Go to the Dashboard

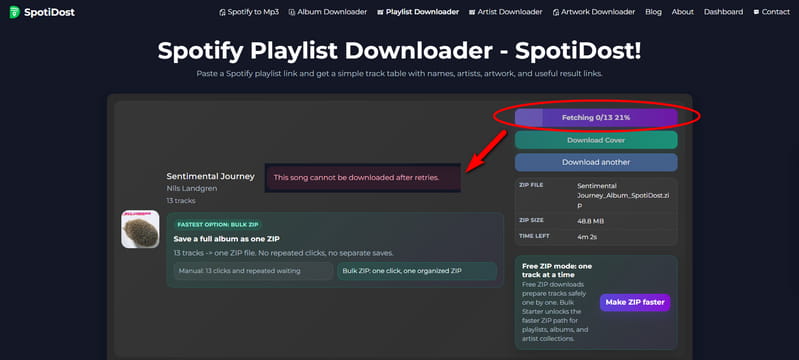point(723,12)
